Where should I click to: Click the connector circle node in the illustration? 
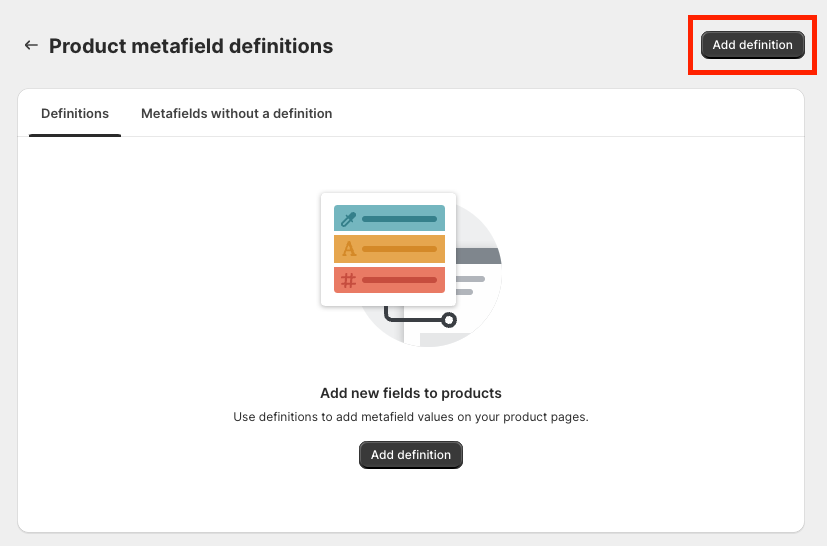pos(449,320)
